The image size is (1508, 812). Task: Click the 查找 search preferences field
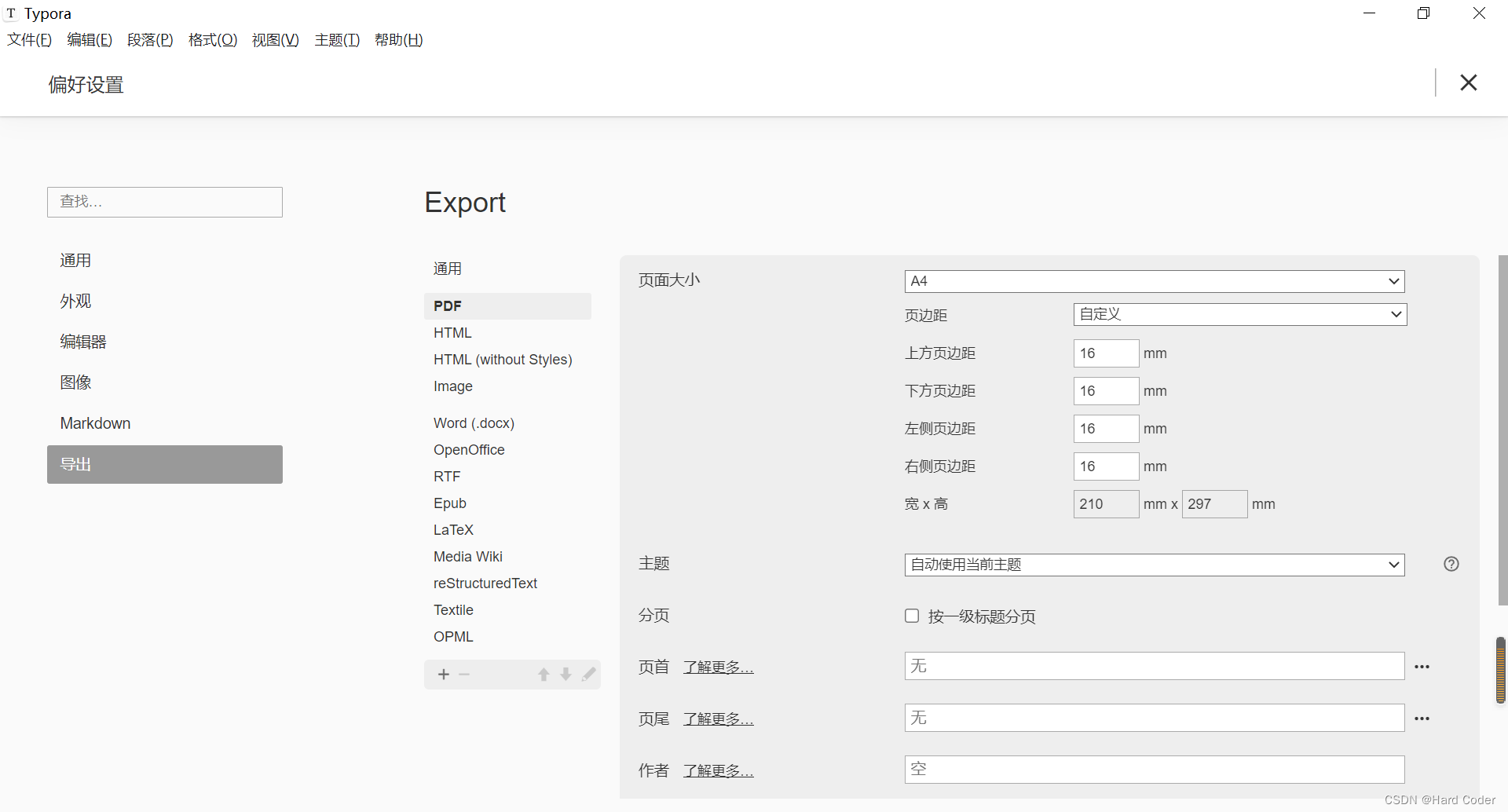click(x=165, y=202)
